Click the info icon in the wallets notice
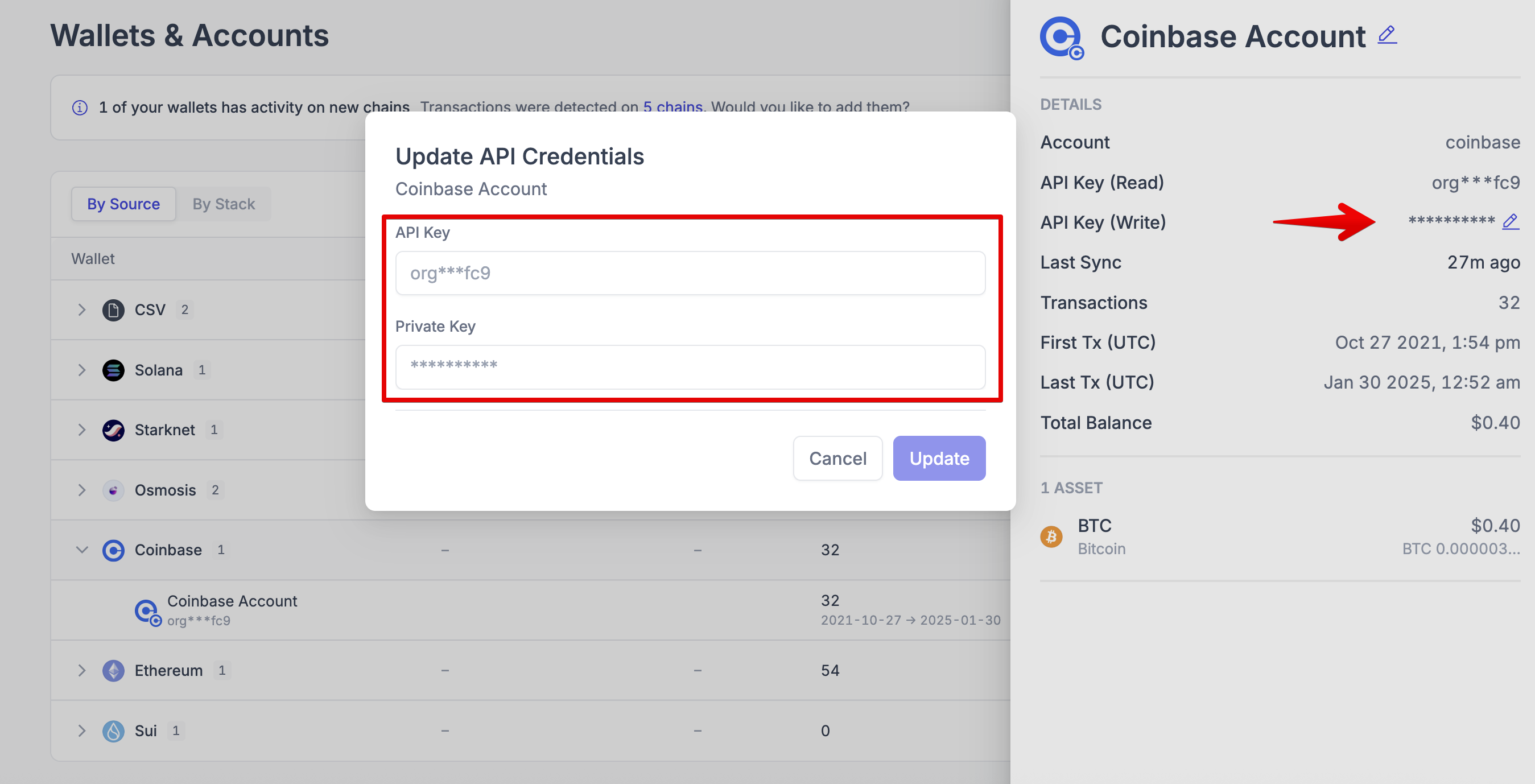The width and height of the screenshot is (1535, 784). coord(80,107)
